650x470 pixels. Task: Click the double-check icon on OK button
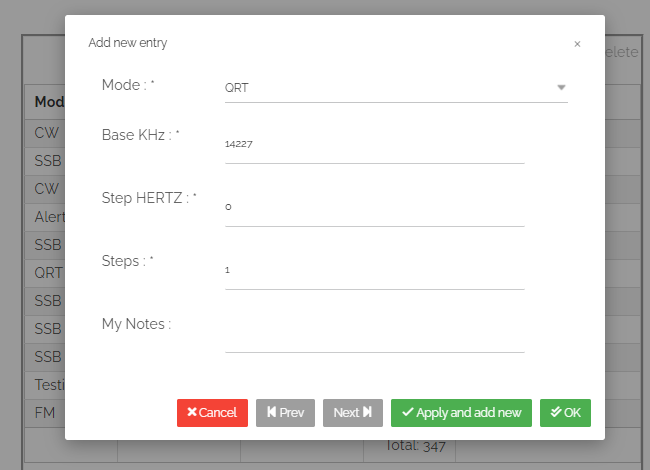[555, 413]
